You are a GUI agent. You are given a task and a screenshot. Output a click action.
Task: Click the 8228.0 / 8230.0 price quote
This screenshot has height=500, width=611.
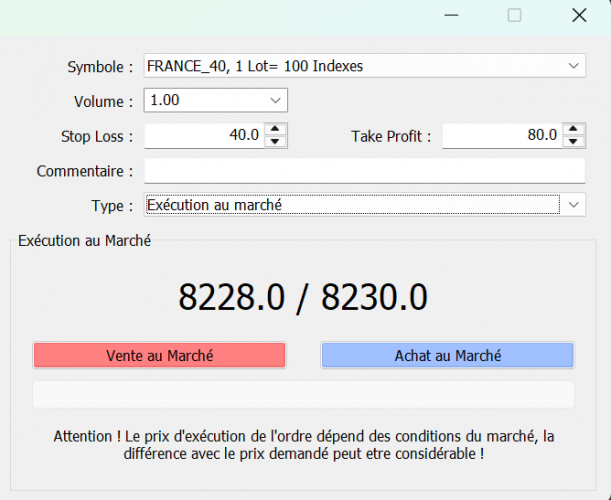[303, 297]
